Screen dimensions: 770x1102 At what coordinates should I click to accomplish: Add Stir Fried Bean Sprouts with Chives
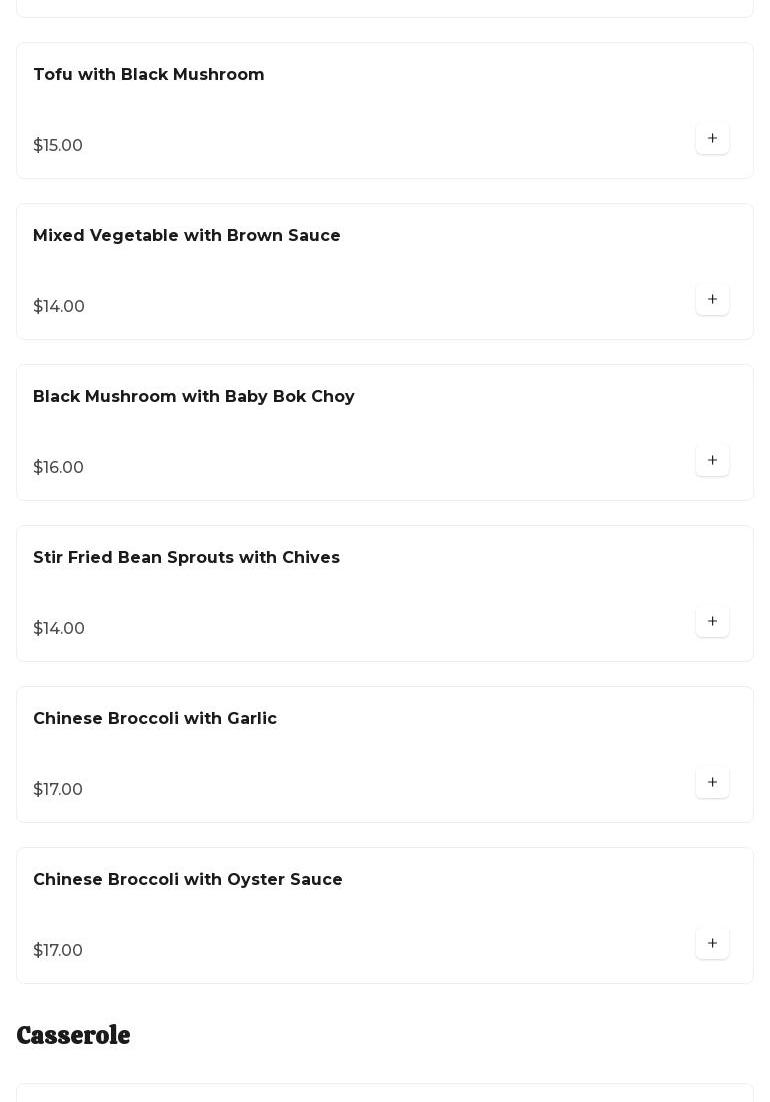click(x=712, y=622)
